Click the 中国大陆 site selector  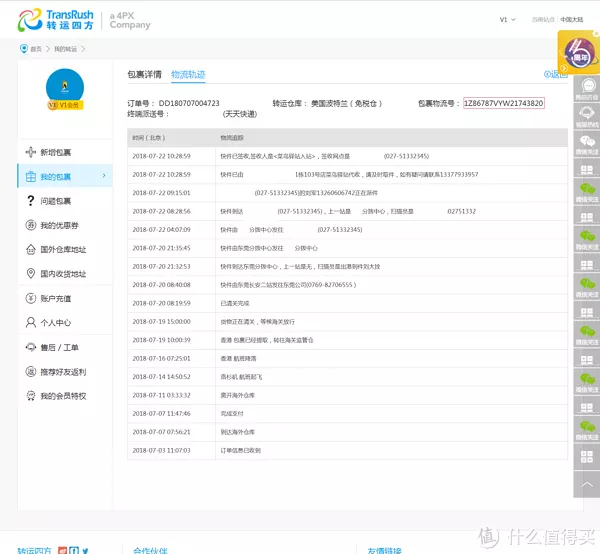pyautogui.click(x=572, y=20)
